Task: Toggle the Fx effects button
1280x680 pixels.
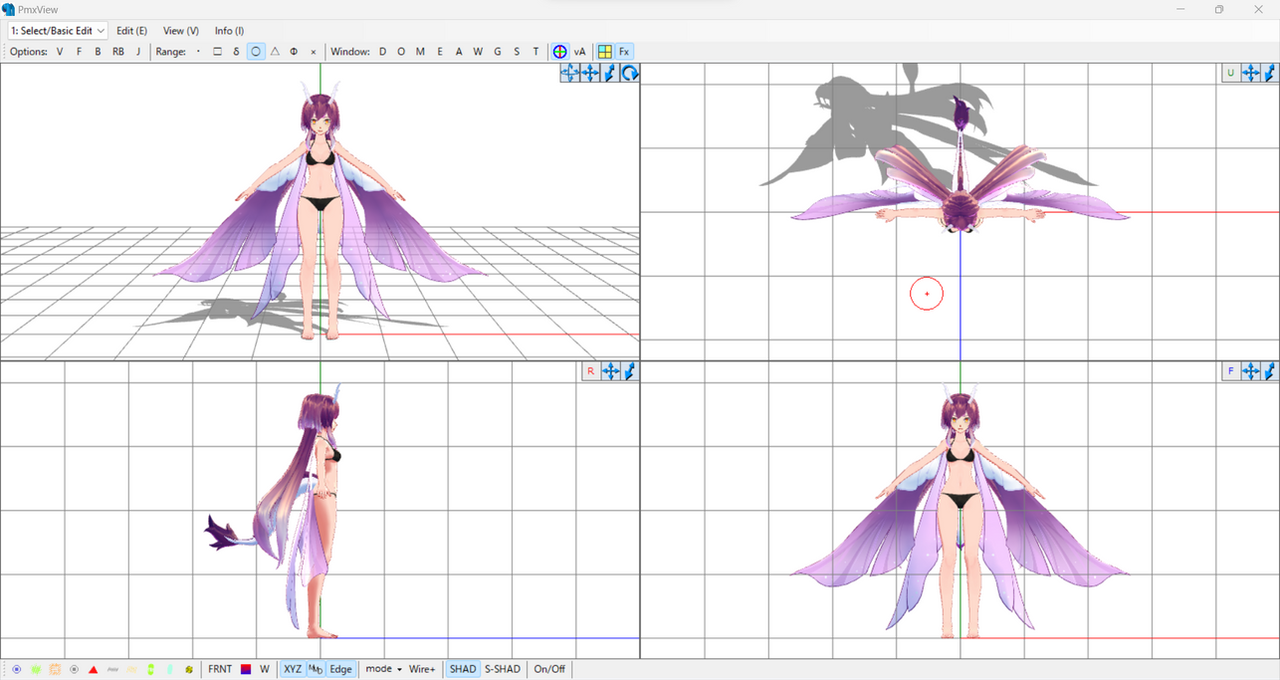Action: (x=624, y=52)
